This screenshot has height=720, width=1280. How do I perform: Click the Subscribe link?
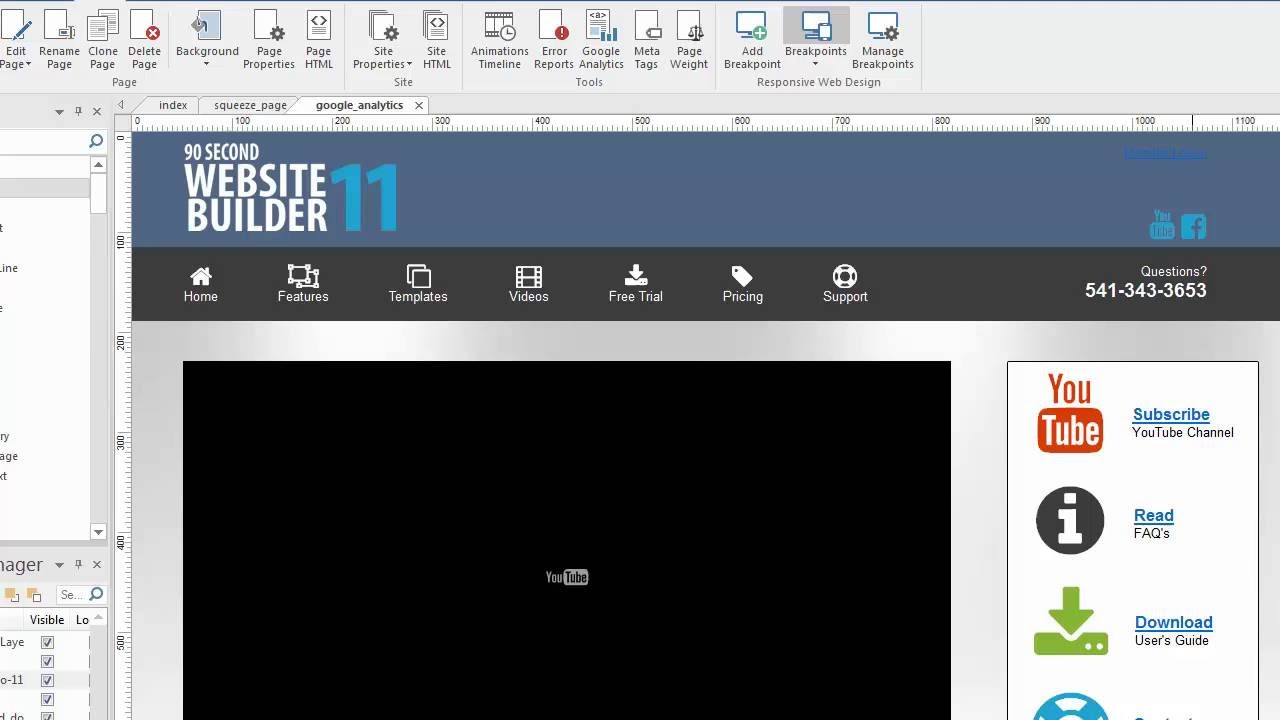coord(1171,414)
